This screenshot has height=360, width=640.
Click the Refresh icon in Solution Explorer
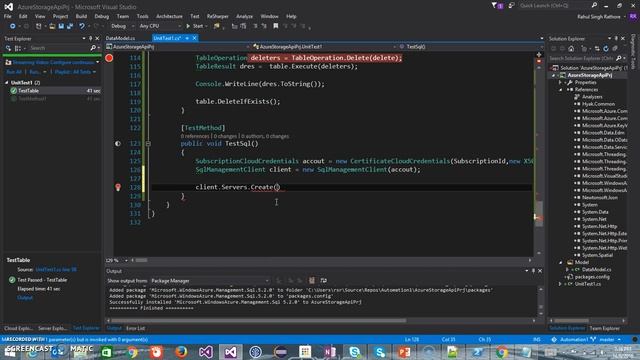point(606,49)
